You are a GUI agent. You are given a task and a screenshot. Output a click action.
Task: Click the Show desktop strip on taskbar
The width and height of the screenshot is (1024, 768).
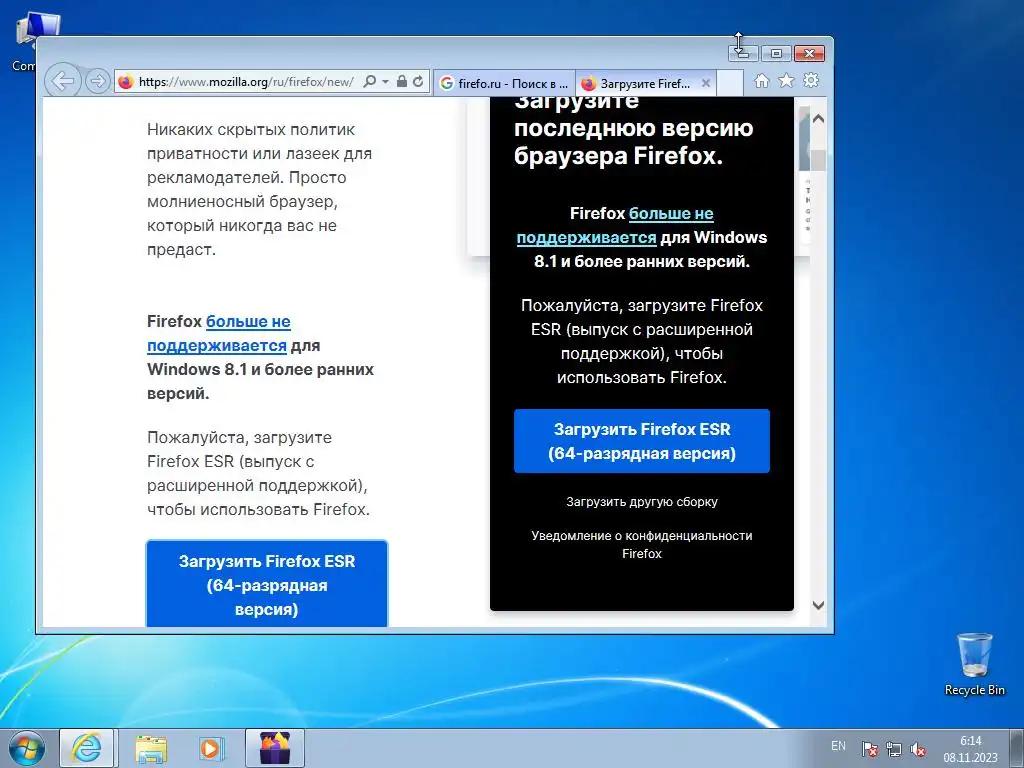[1017, 748]
